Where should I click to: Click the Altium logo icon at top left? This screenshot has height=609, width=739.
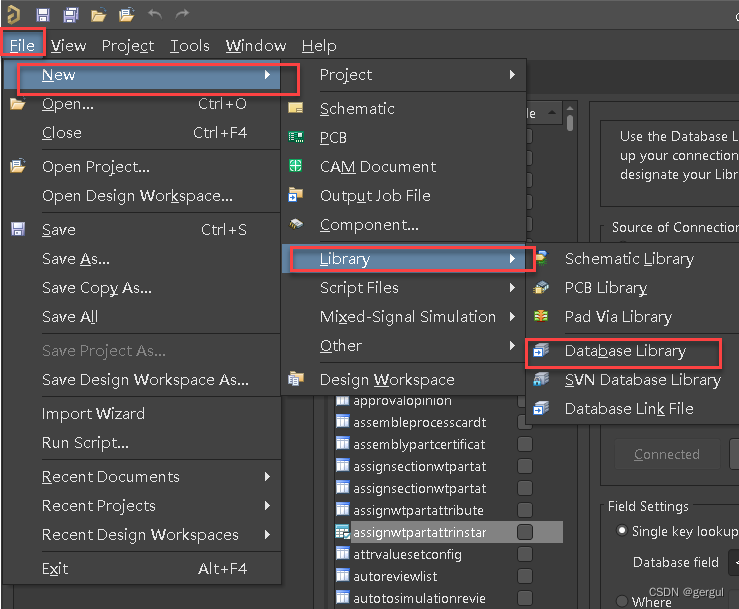[x=14, y=14]
